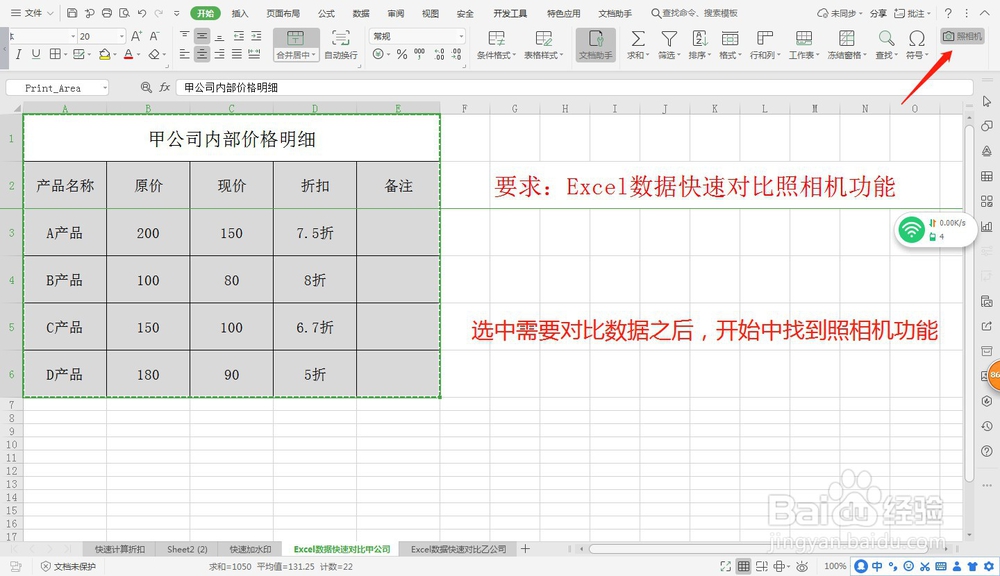Apply percent number style
Viewport: 1000px width, 576px height.
point(402,53)
